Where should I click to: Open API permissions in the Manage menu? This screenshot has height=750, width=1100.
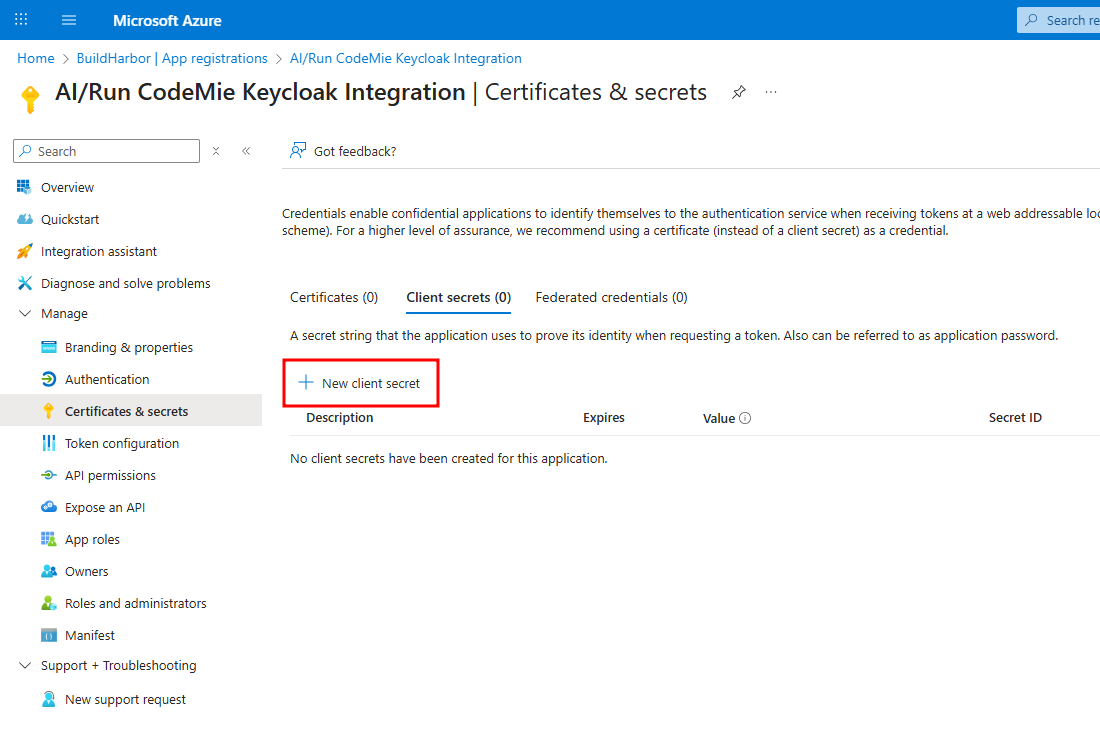point(110,475)
